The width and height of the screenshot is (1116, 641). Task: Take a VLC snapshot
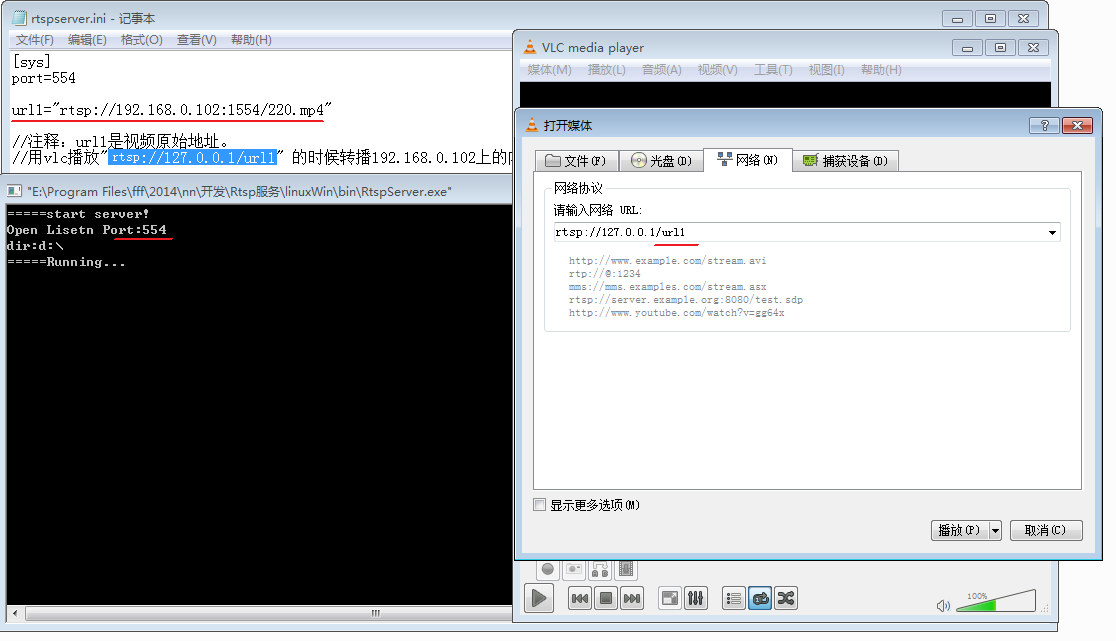[574, 569]
